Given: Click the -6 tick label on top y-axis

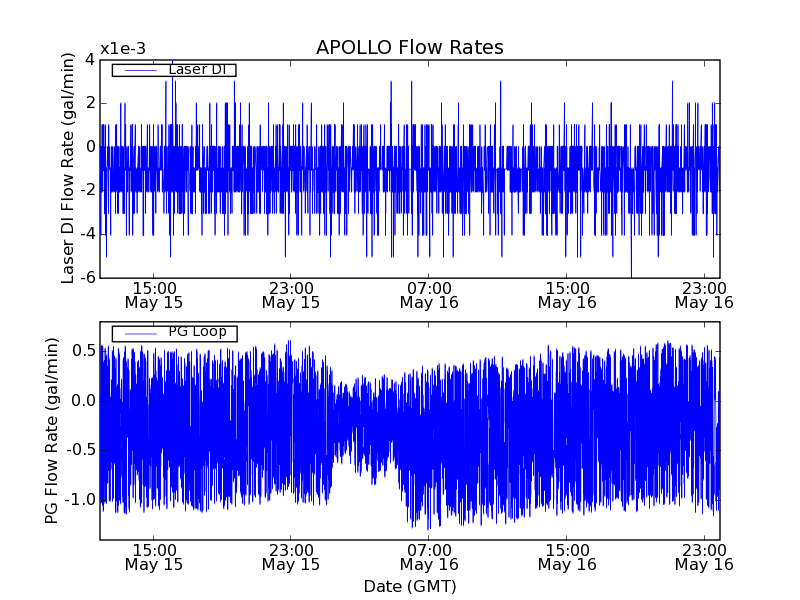Looking at the screenshot, I should click(x=86, y=278).
